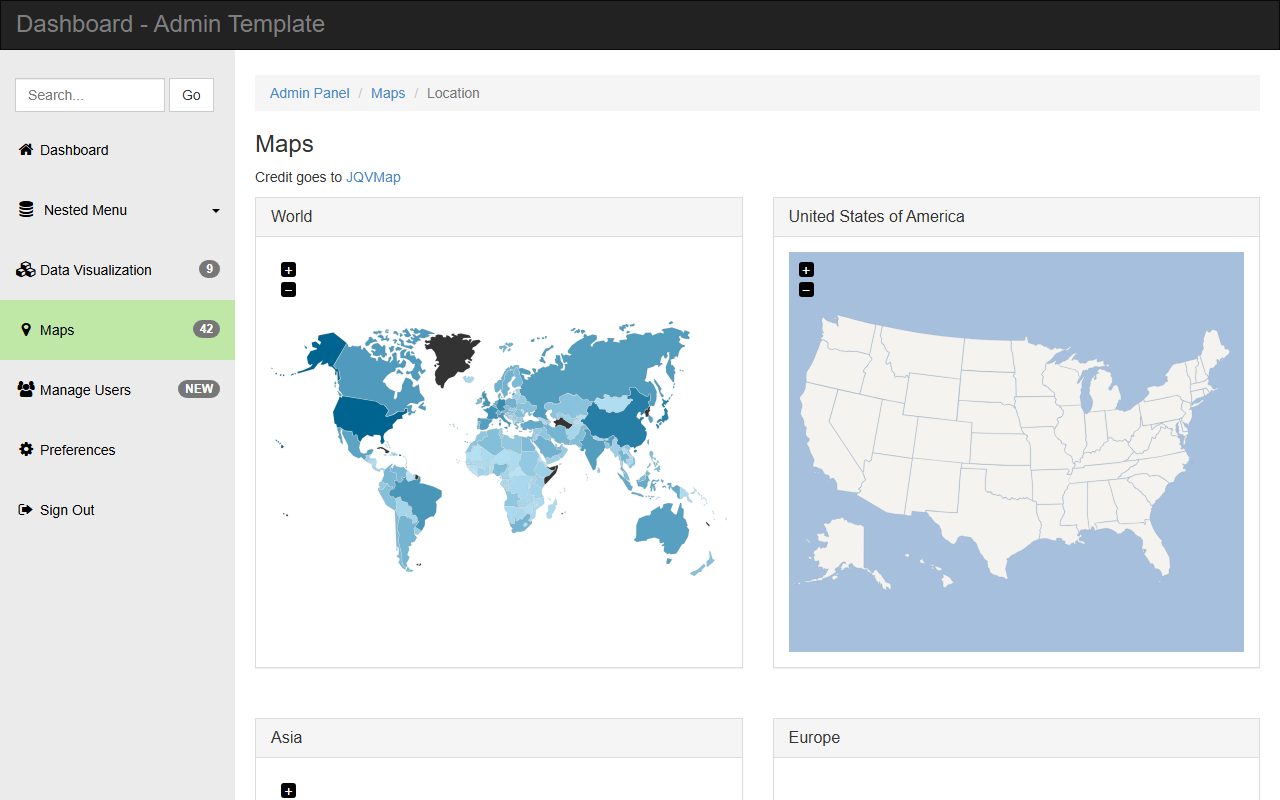Click the United States of America heading
The width and height of the screenshot is (1280, 800).
(x=1016, y=217)
